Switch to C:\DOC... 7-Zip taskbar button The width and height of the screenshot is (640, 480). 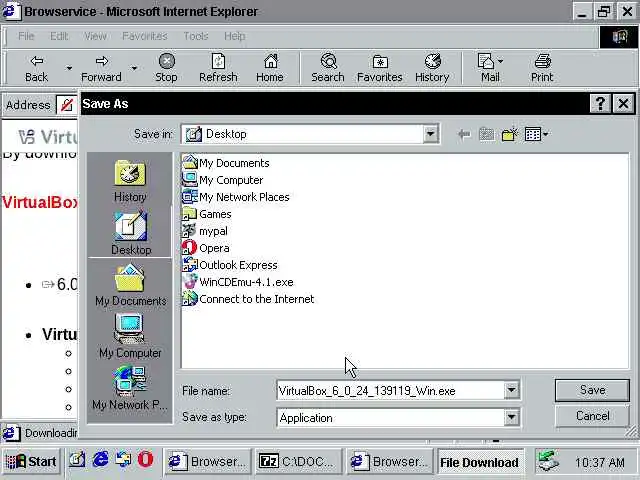(299, 462)
